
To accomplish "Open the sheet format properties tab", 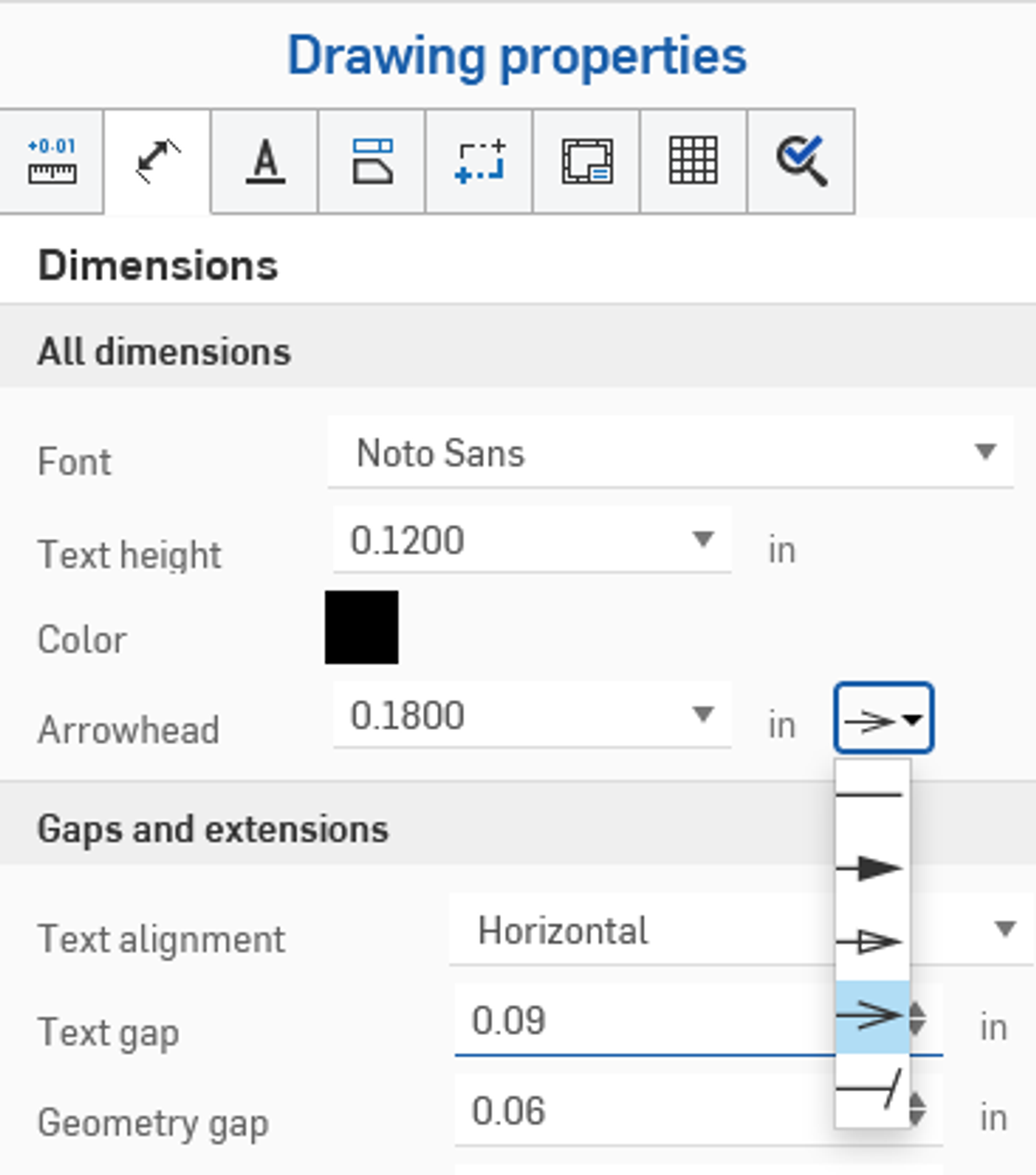I will pos(587,161).
